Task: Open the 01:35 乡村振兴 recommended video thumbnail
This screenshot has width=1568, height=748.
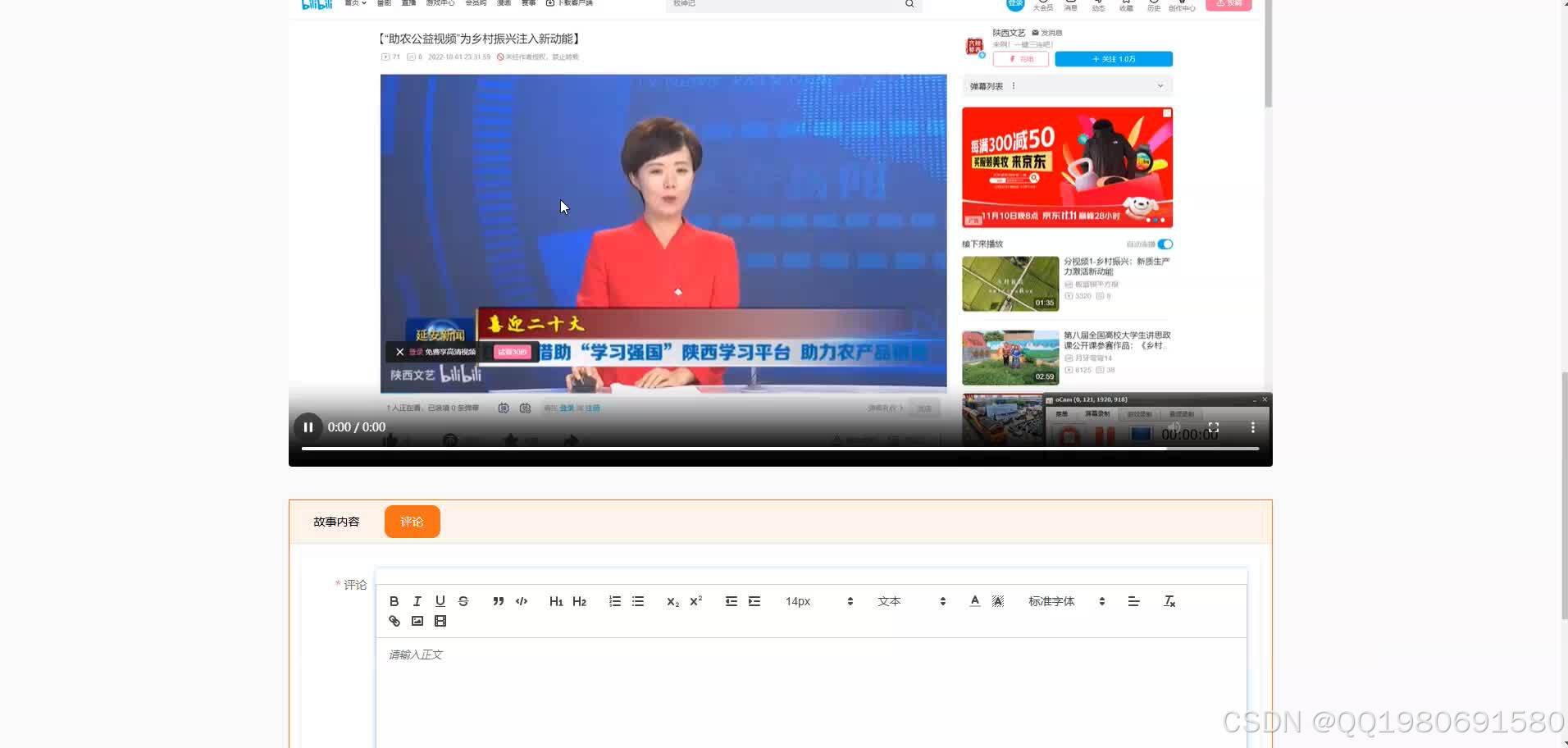Action: tap(1010, 284)
